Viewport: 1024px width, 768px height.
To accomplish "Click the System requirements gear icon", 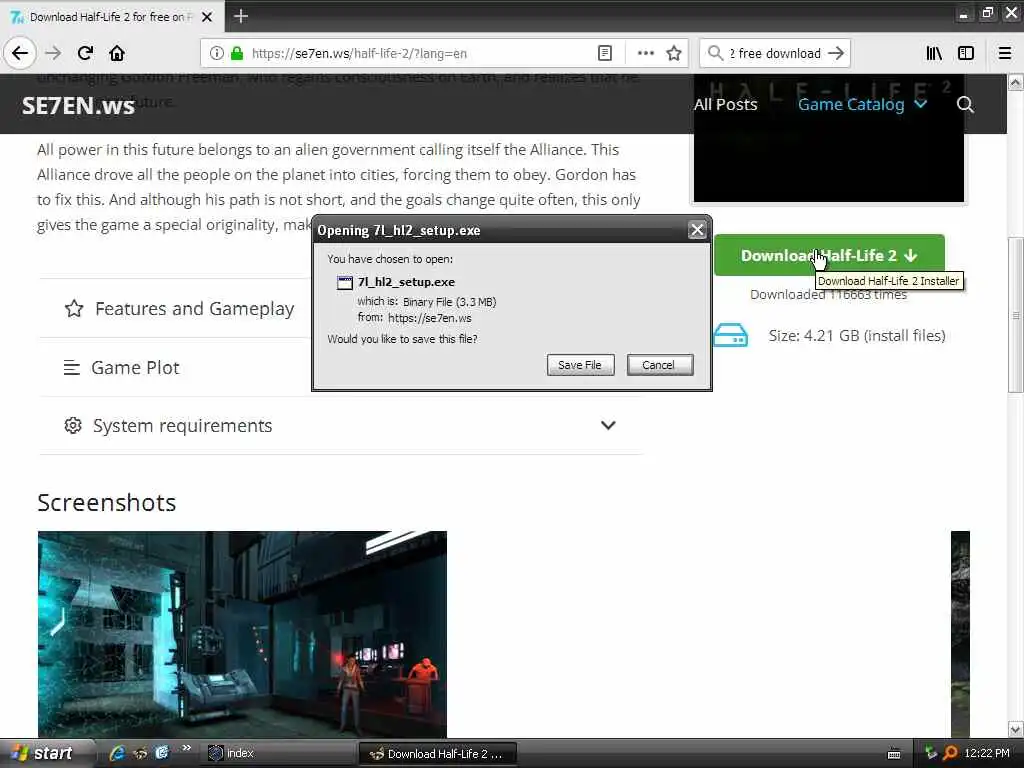I will 73,426.
